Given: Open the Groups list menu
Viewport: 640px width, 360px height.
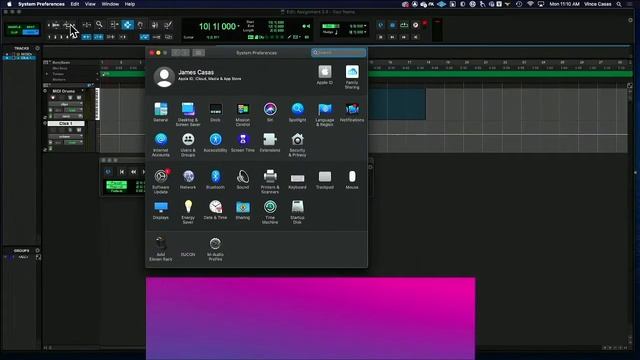Looking at the screenshot, I should tap(37, 250).
